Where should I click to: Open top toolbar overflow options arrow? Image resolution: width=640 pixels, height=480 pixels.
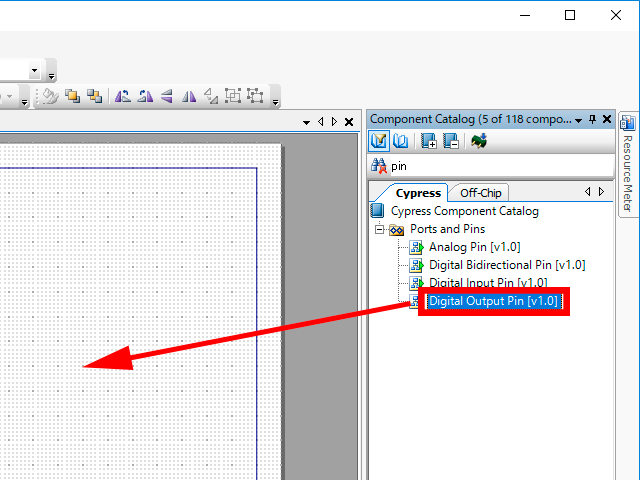tap(51, 76)
